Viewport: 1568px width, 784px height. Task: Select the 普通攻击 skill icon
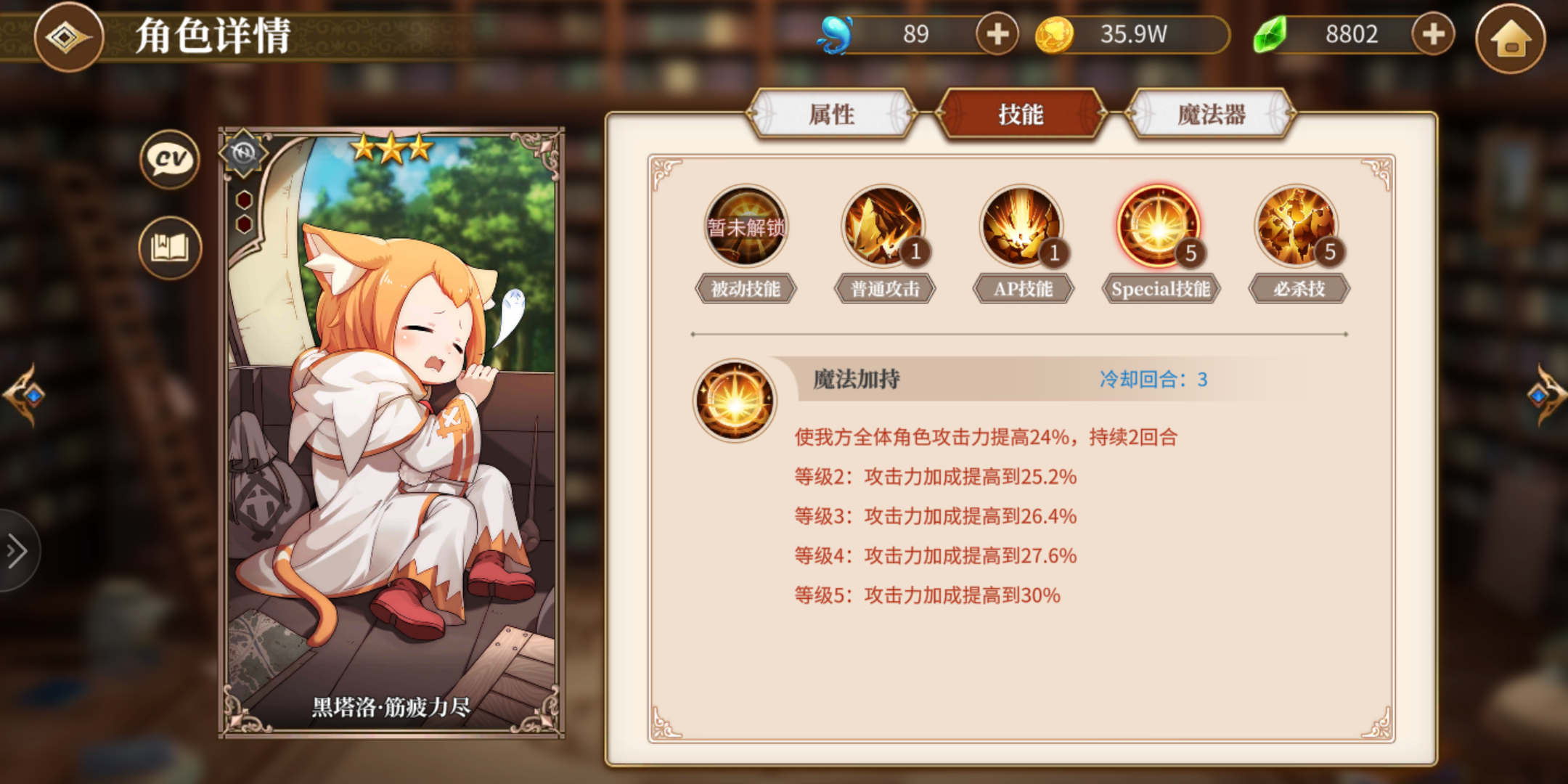point(883,226)
